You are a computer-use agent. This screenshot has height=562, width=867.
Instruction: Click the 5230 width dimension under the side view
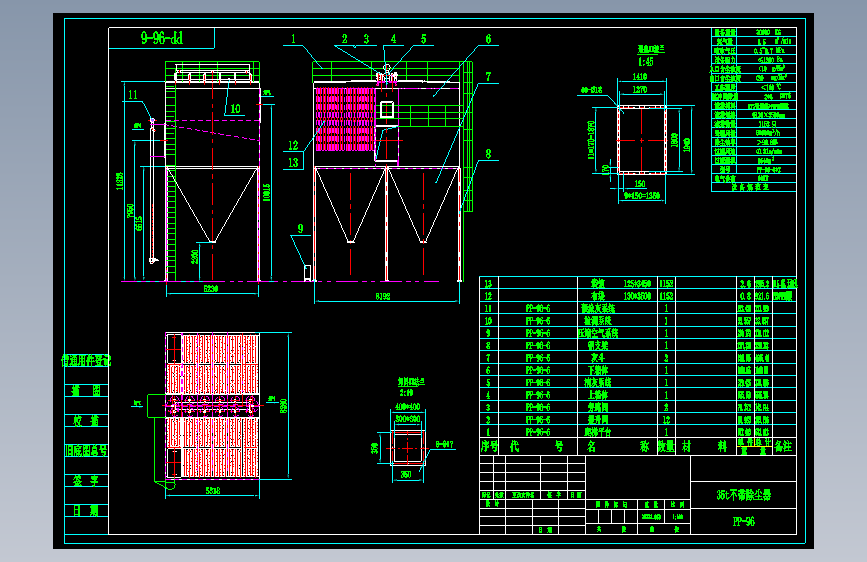[x=211, y=289]
